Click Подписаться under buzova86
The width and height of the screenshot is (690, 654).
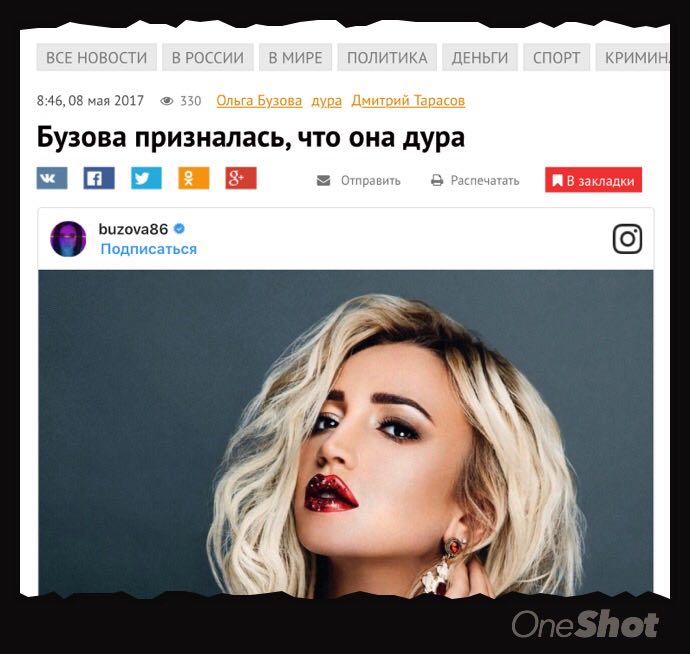(x=149, y=249)
